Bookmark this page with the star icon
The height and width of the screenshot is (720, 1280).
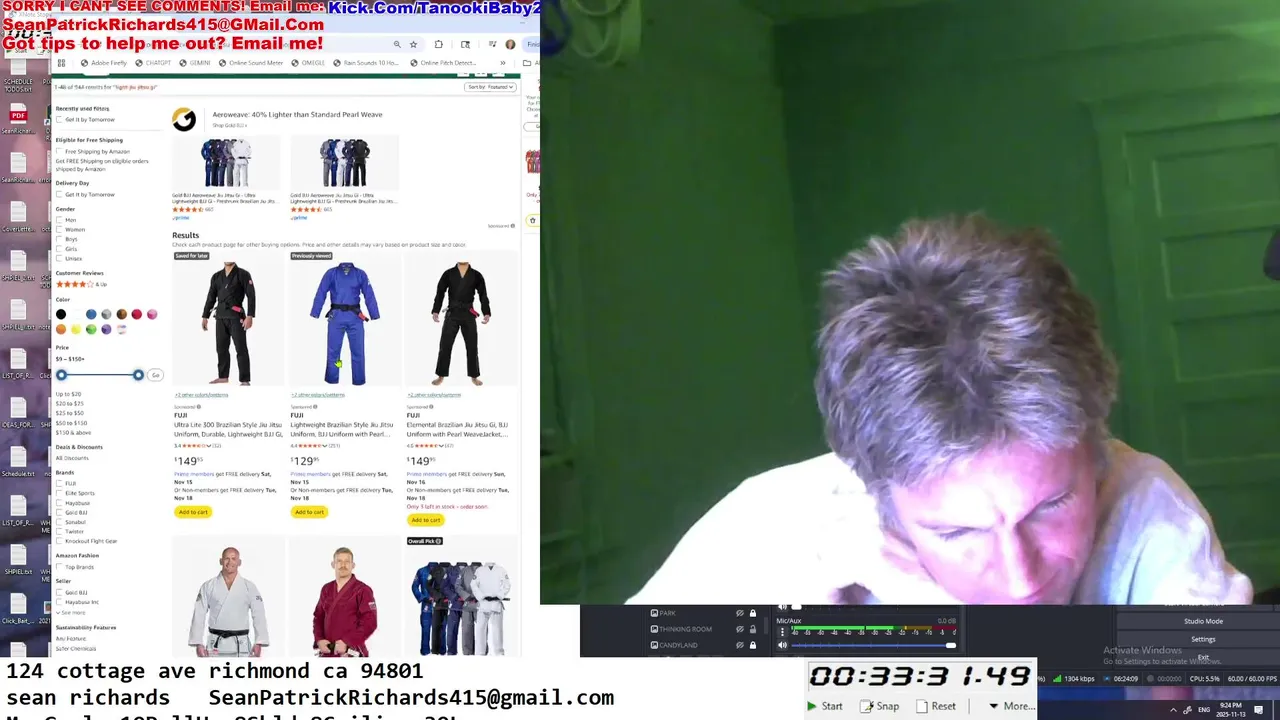click(x=413, y=44)
